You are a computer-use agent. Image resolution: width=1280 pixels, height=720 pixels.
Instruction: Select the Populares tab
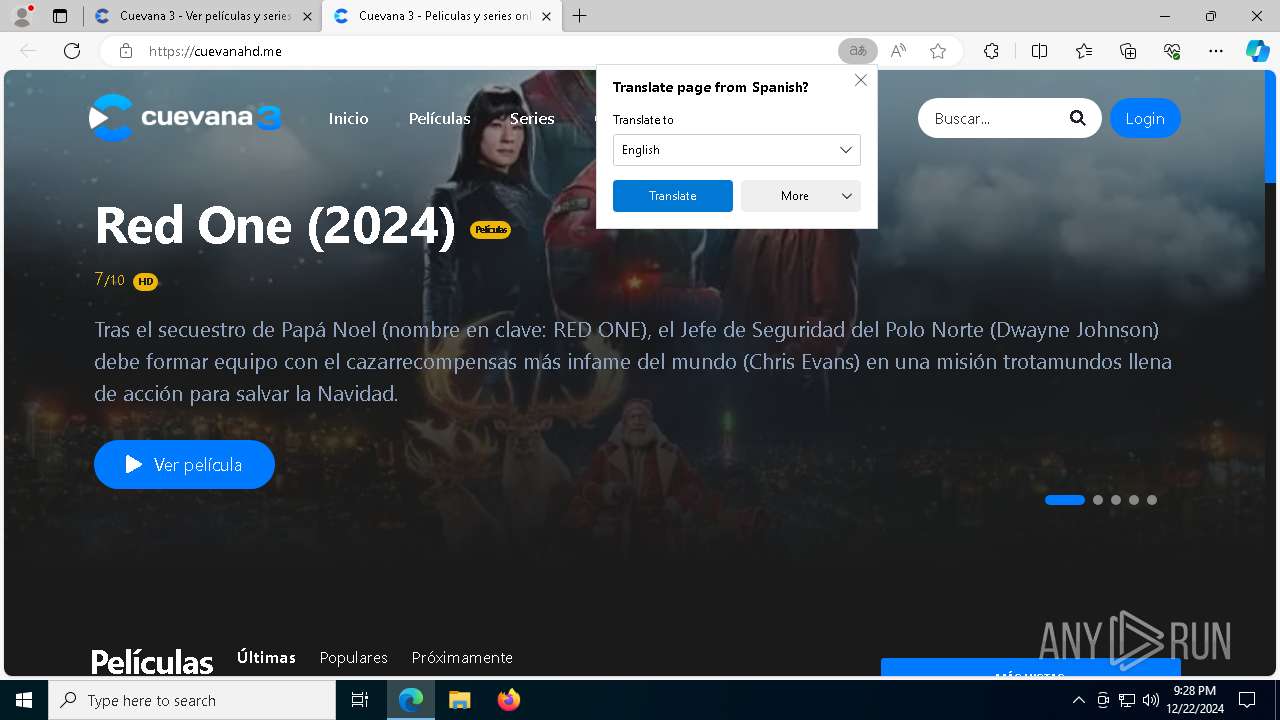tap(354, 657)
